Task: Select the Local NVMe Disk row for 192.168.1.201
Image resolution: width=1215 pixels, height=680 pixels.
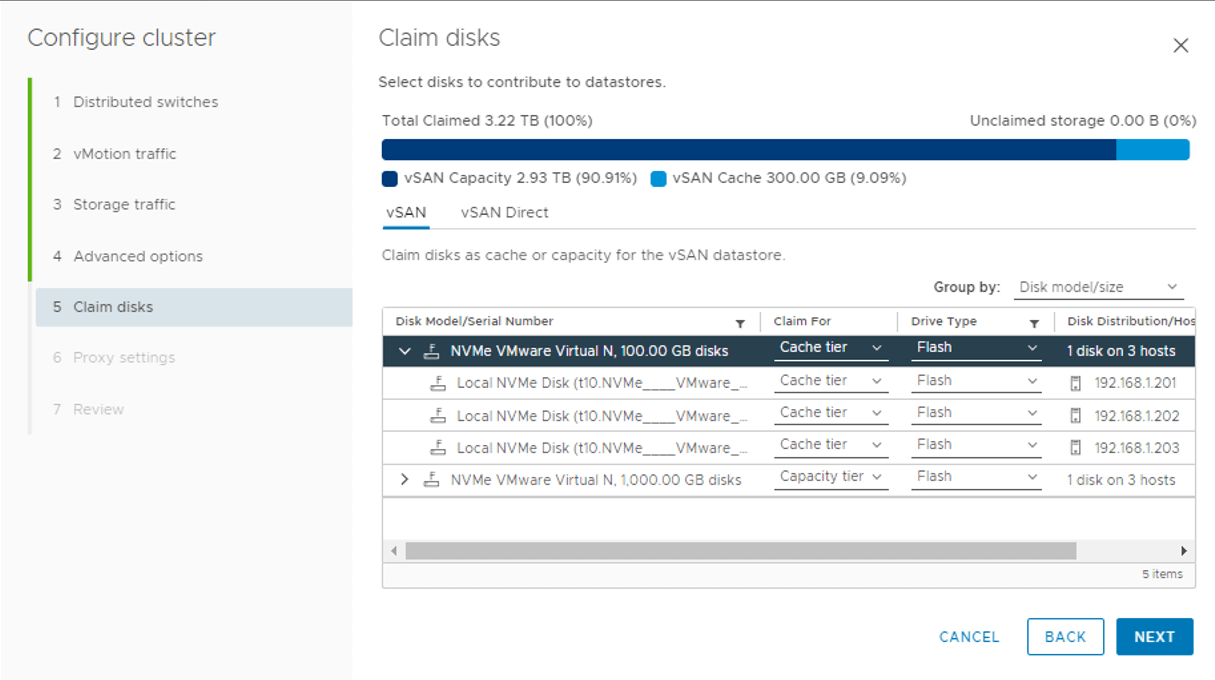Action: click(x=789, y=383)
